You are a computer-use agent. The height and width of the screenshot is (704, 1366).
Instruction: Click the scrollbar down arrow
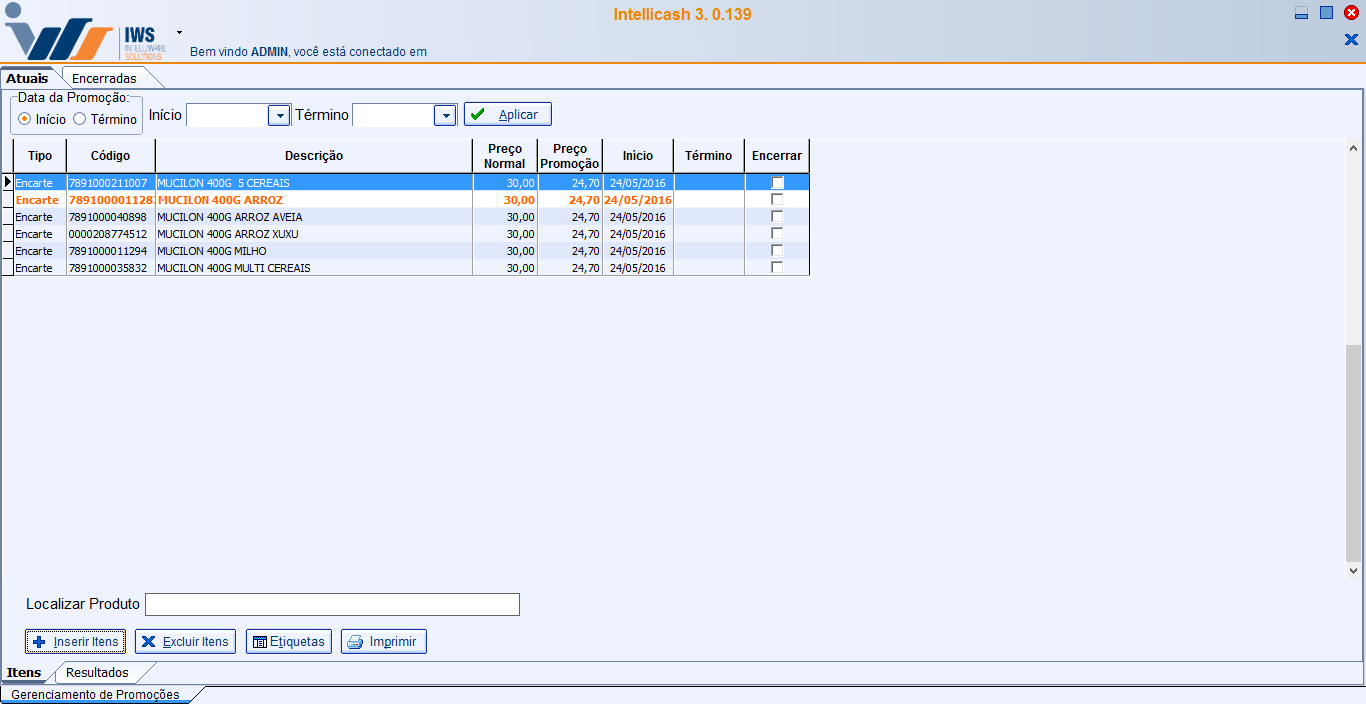click(x=1353, y=570)
